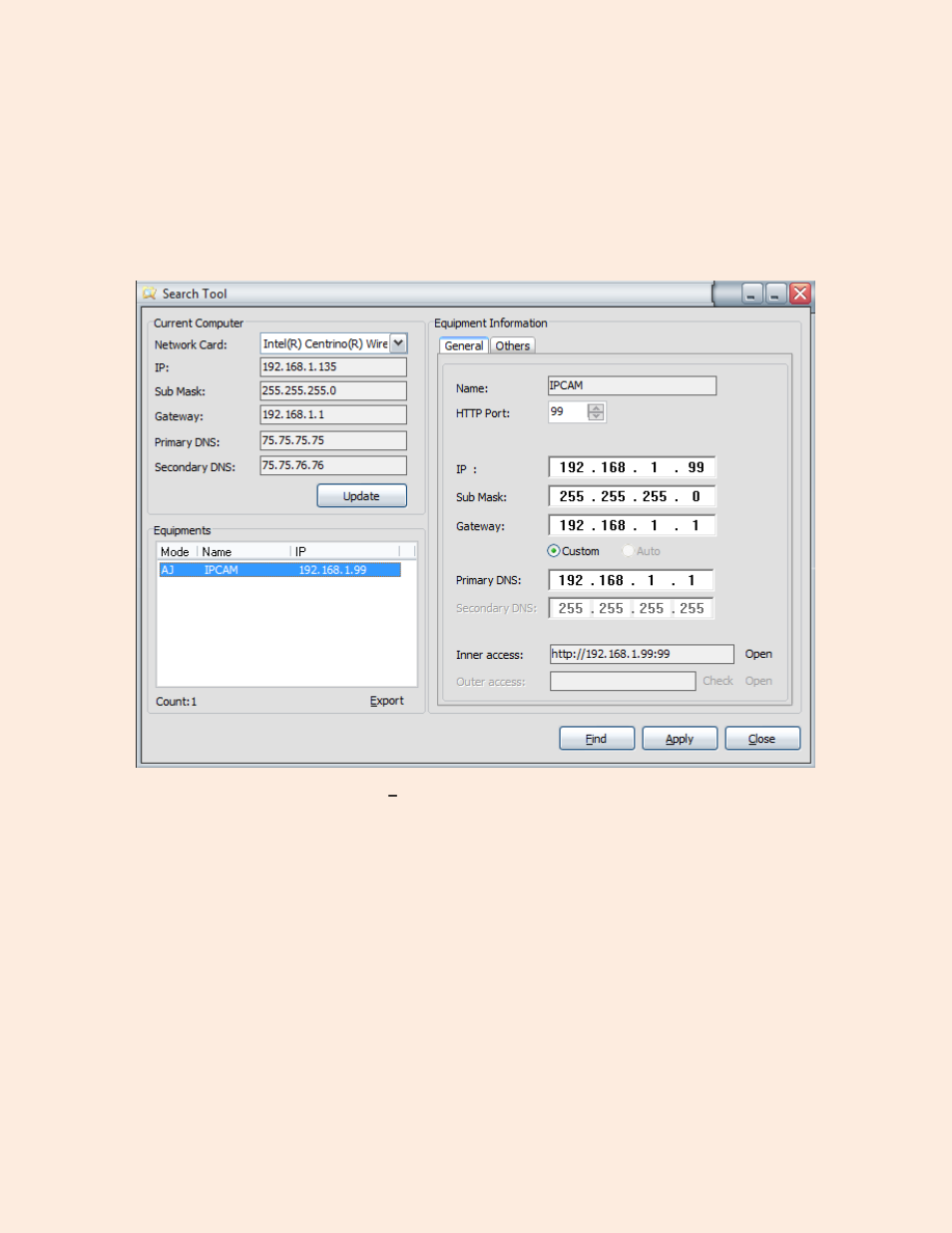952x1233 pixels.
Task: Click the equipment Sub Mask field
Action: pos(632,496)
